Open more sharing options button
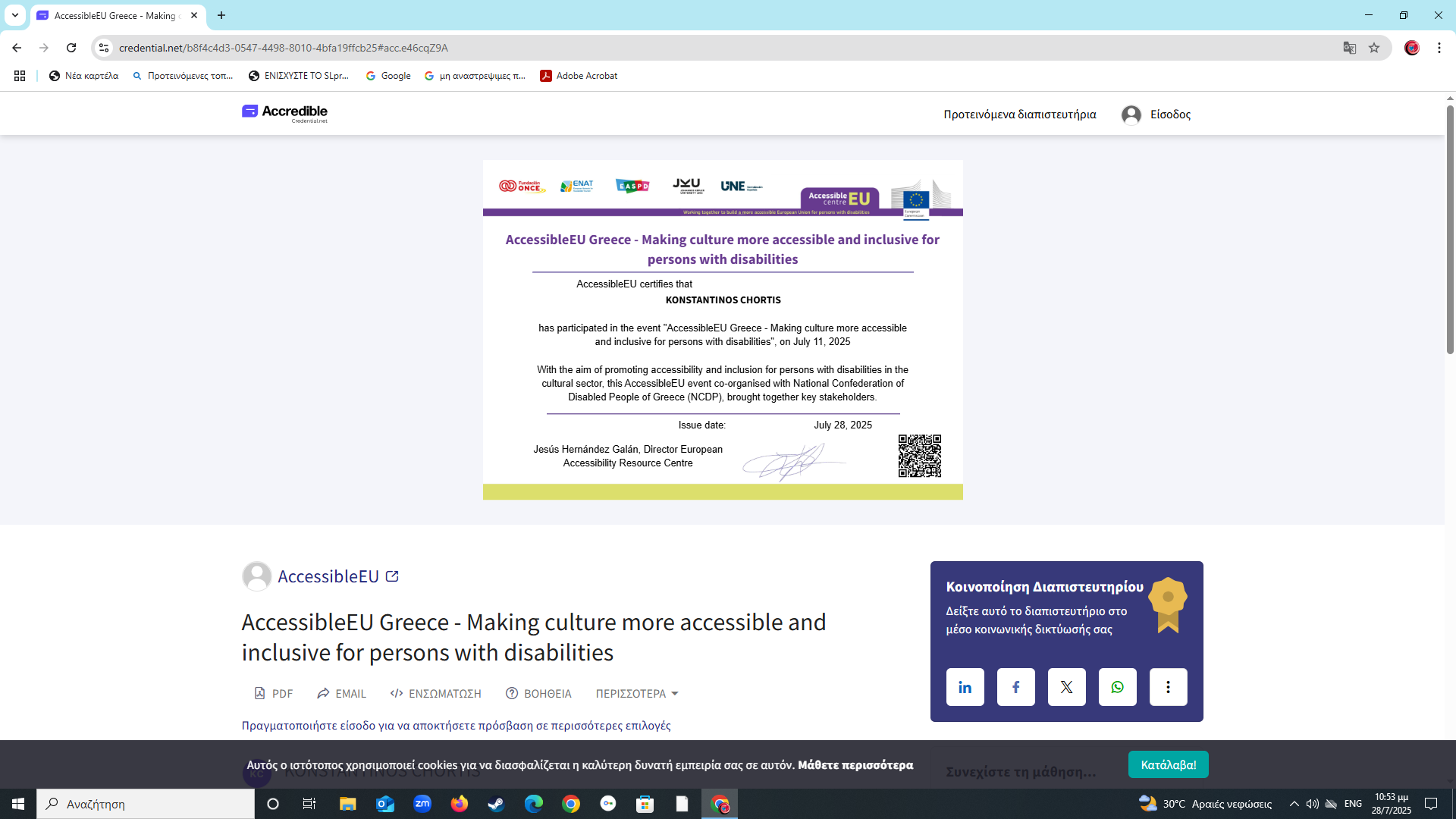Screen dimensions: 1456x819 tap(1168, 687)
